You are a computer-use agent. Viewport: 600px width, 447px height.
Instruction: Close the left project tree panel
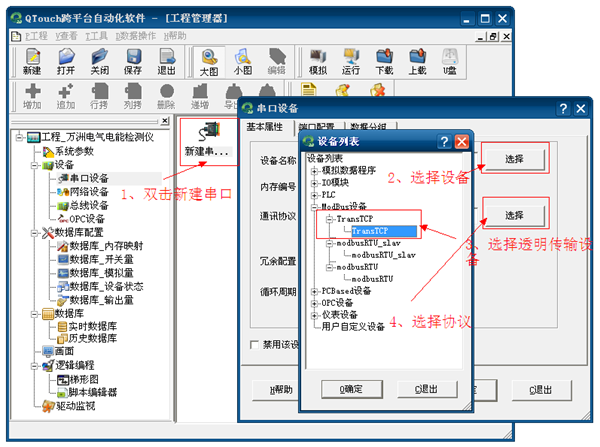(x=165, y=121)
